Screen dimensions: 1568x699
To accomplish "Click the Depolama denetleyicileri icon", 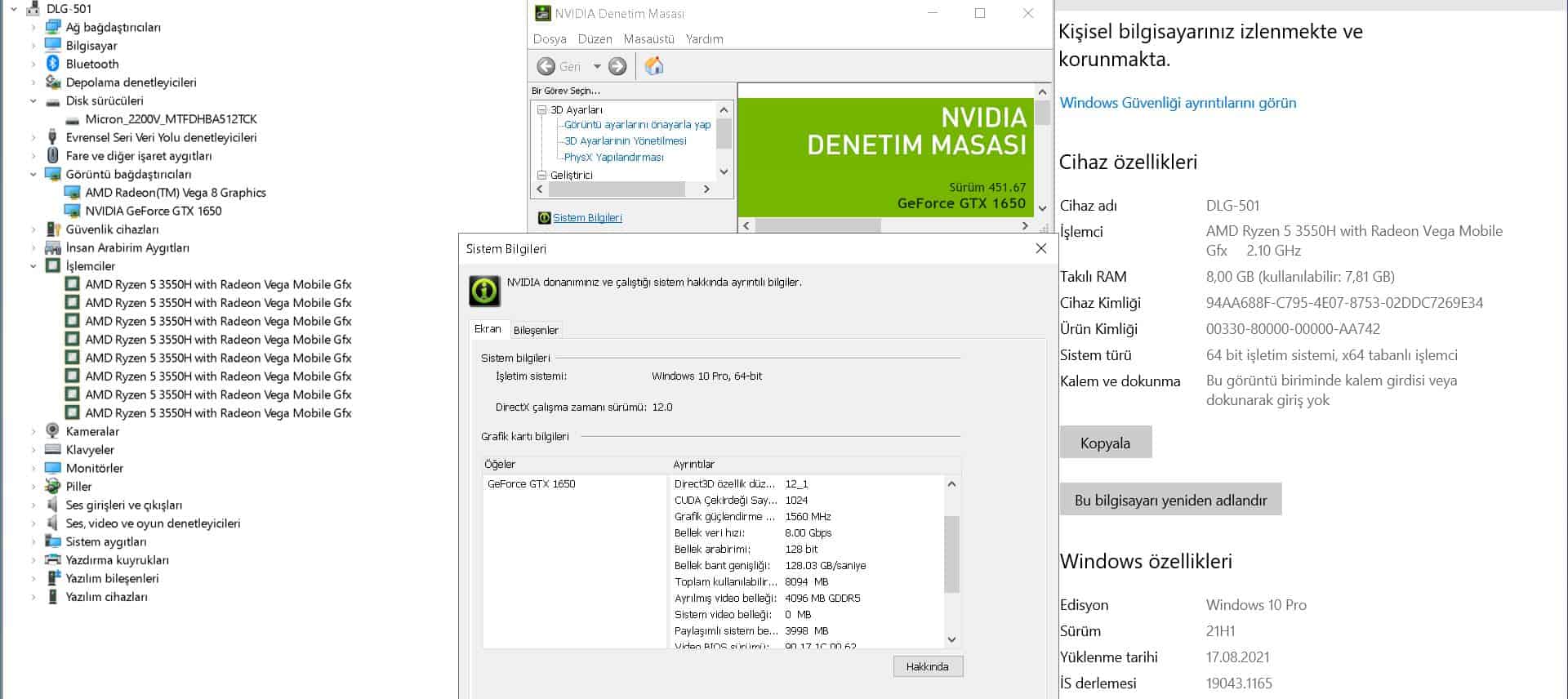I will [53, 82].
